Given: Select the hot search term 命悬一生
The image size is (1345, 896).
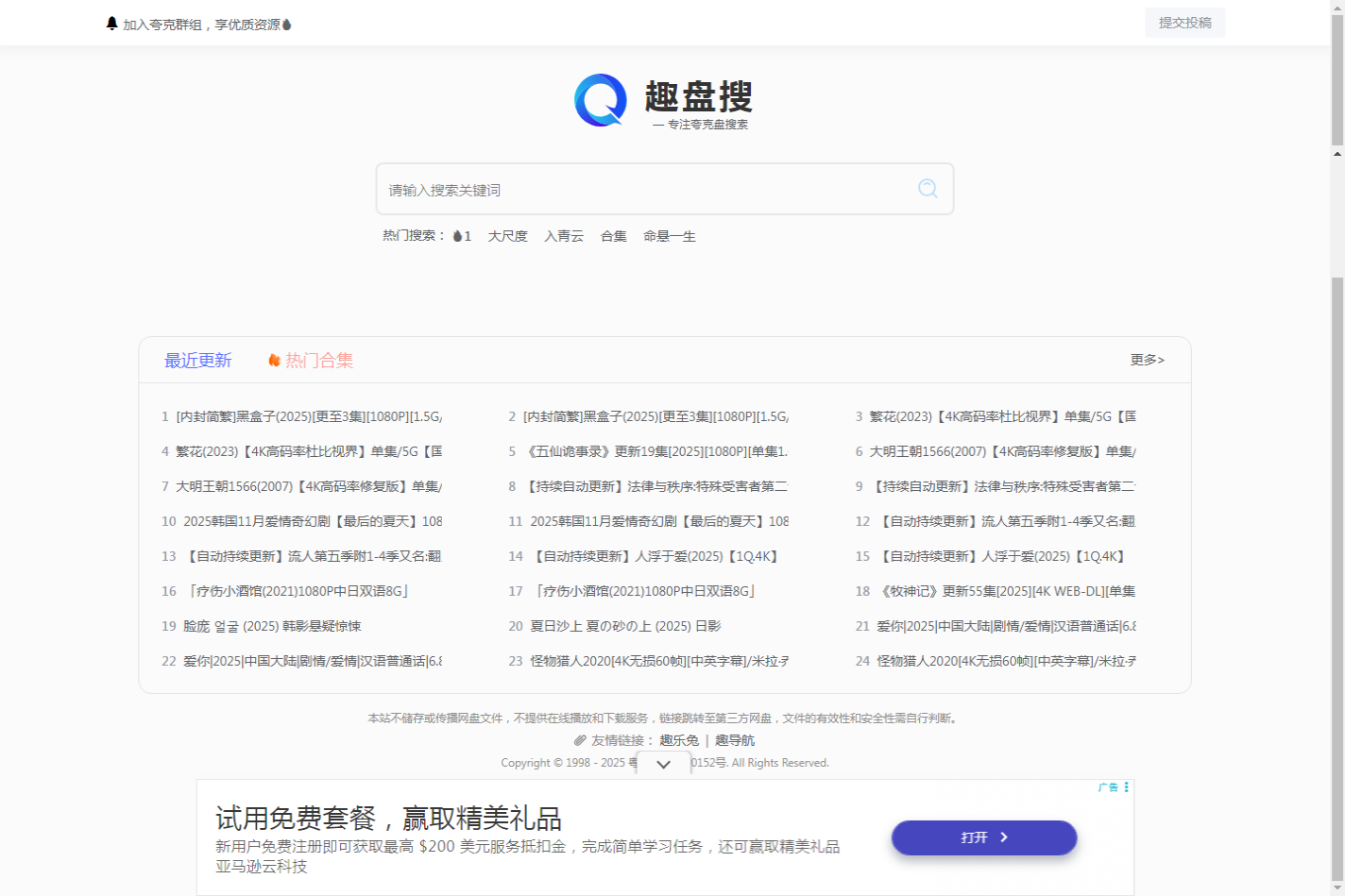Looking at the screenshot, I should pyautogui.click(x=670, y=236).
